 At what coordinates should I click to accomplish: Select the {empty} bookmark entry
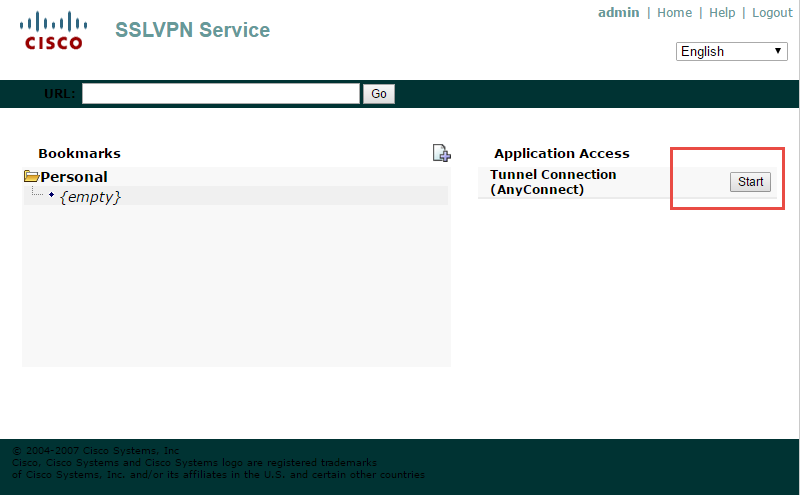pyautogui.click(x=90, y=196)
